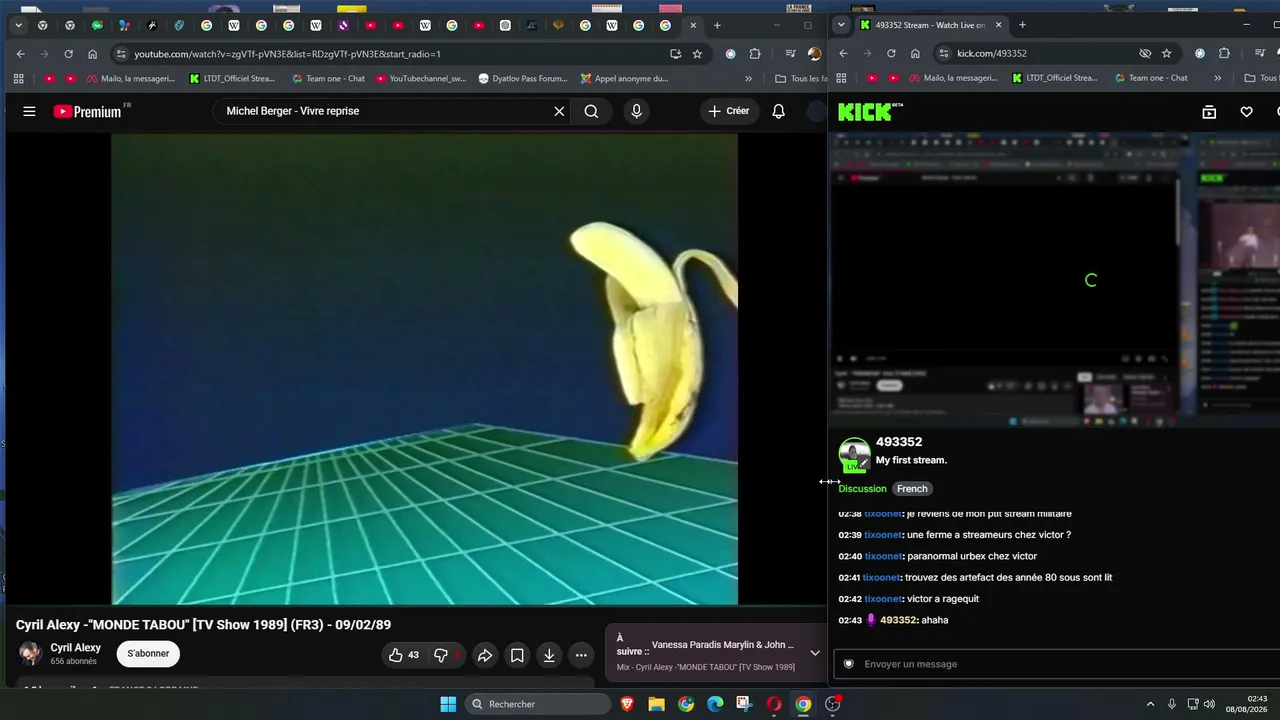The image size is (1280, 720).
Task: Open Microsoft Edge from the taskbar
Action: 715,704
